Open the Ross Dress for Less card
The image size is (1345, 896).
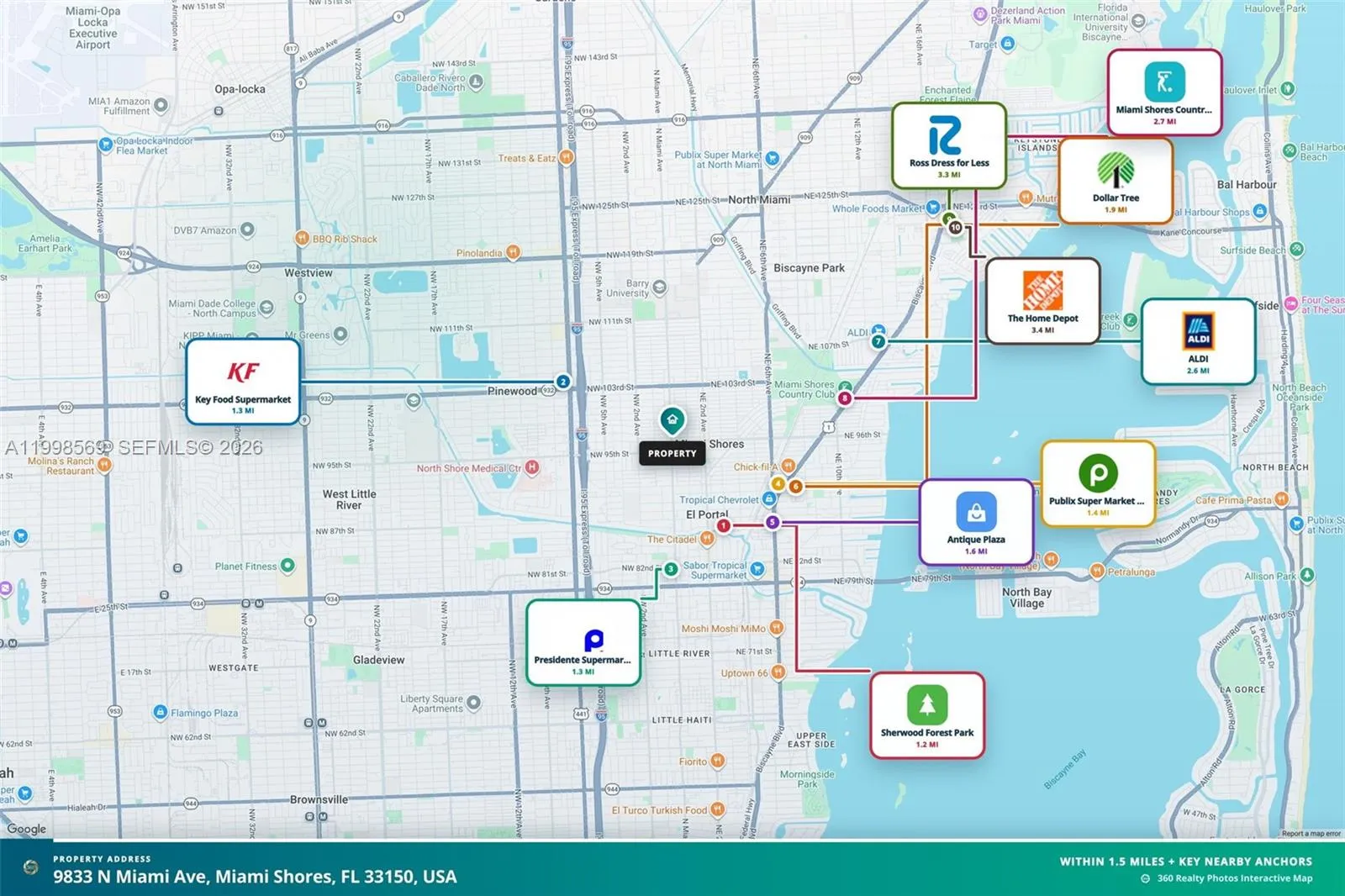click(949, 146)
